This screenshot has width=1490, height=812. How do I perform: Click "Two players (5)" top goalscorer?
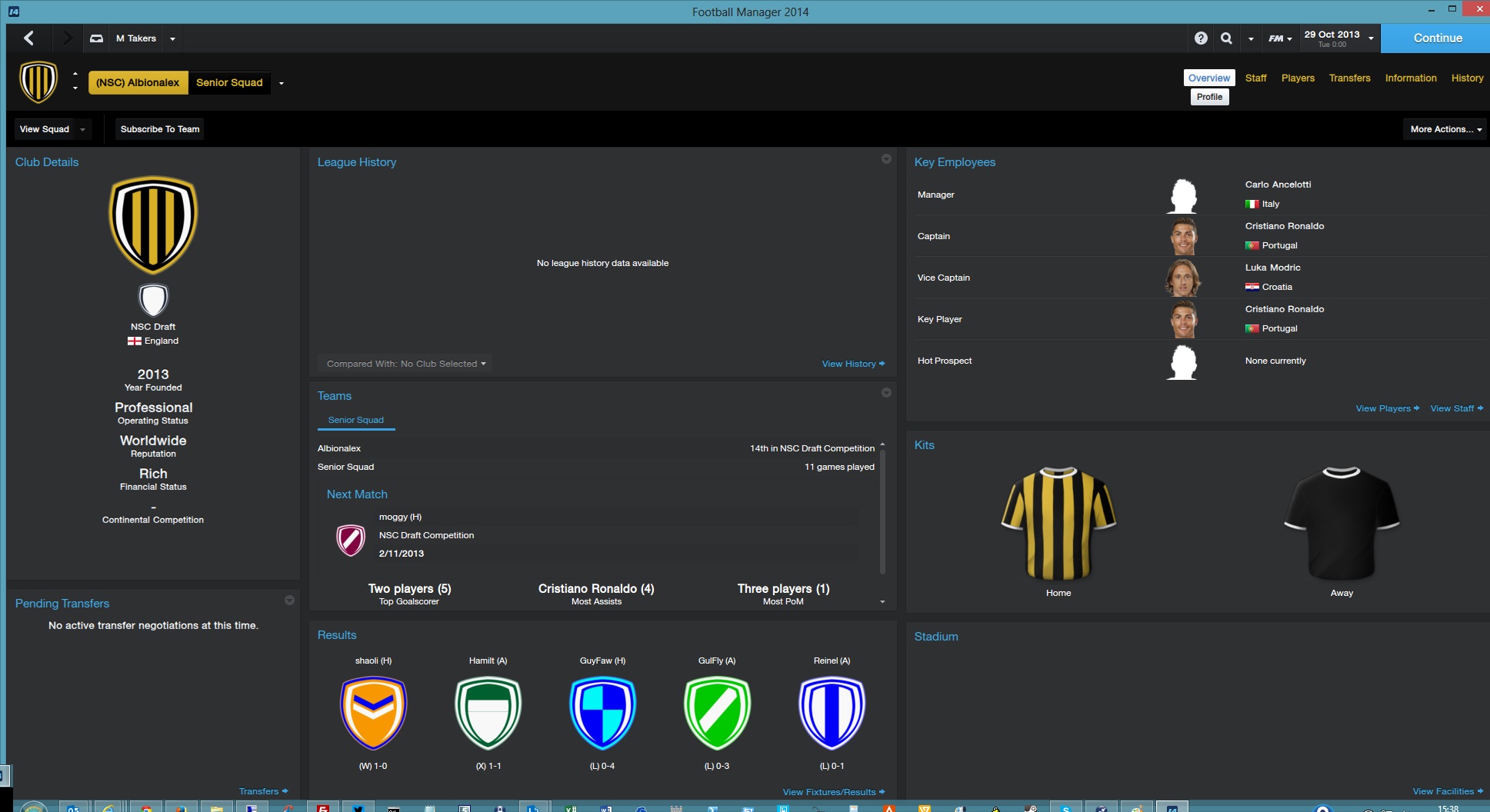click(409, 588)
